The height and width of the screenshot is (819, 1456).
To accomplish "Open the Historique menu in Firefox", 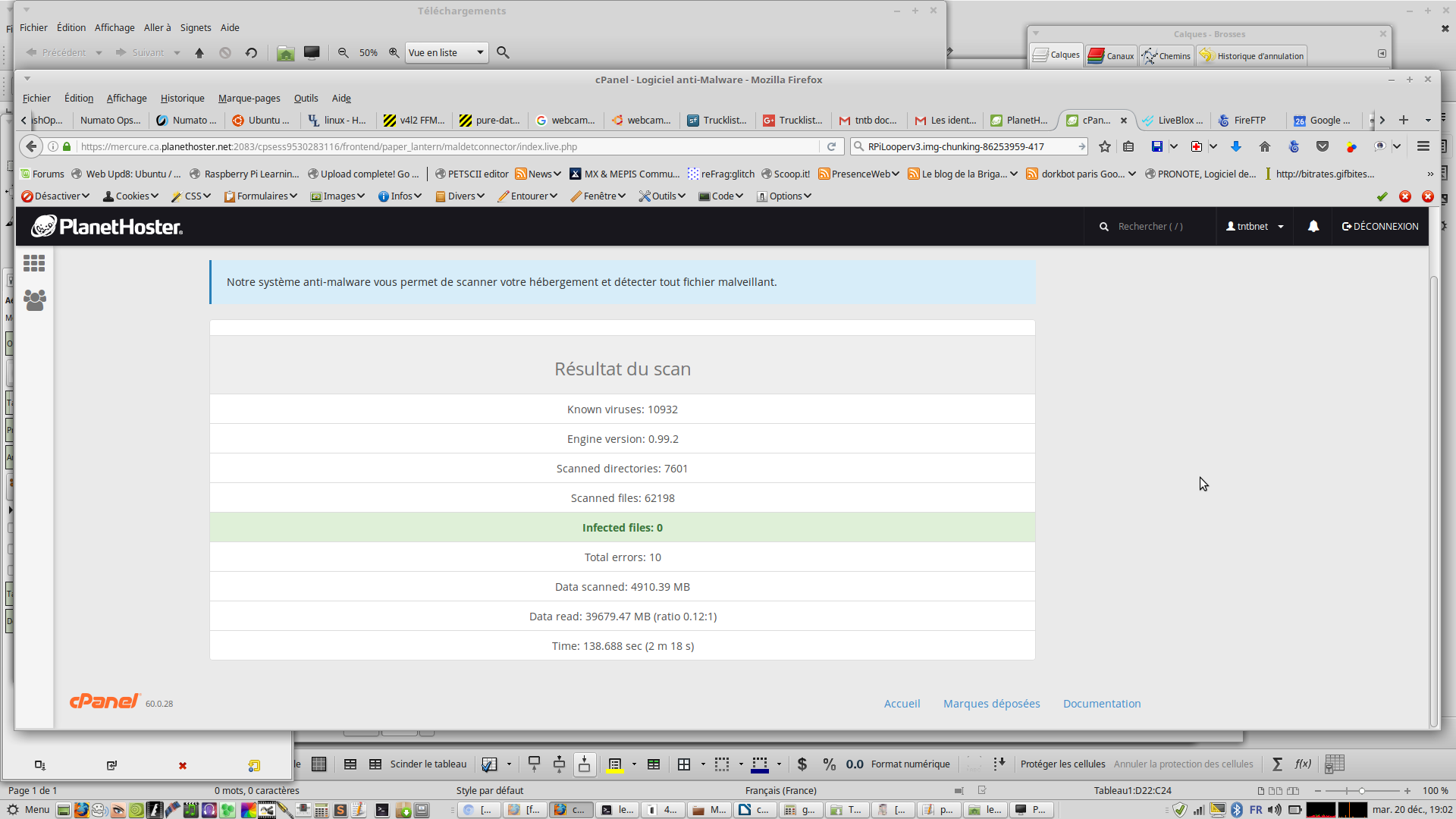I will point(182,98).
